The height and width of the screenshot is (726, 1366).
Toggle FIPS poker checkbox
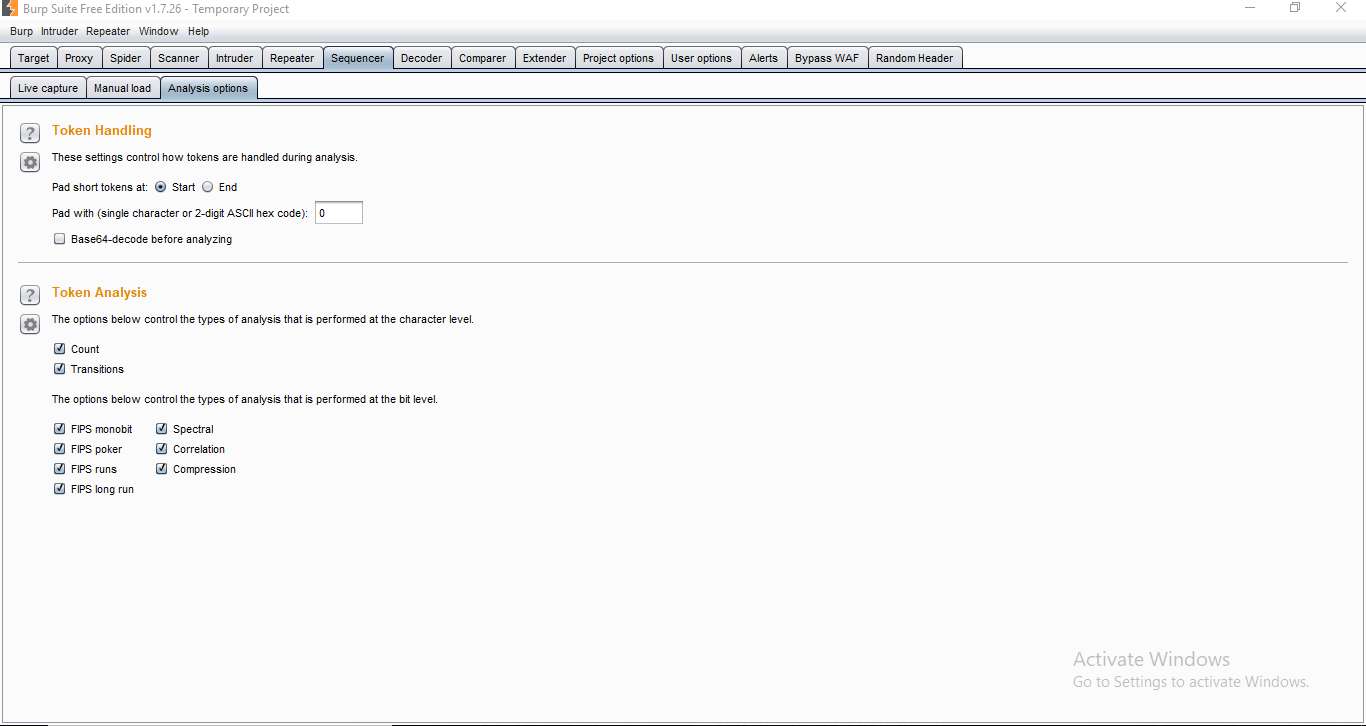point(60,449)
